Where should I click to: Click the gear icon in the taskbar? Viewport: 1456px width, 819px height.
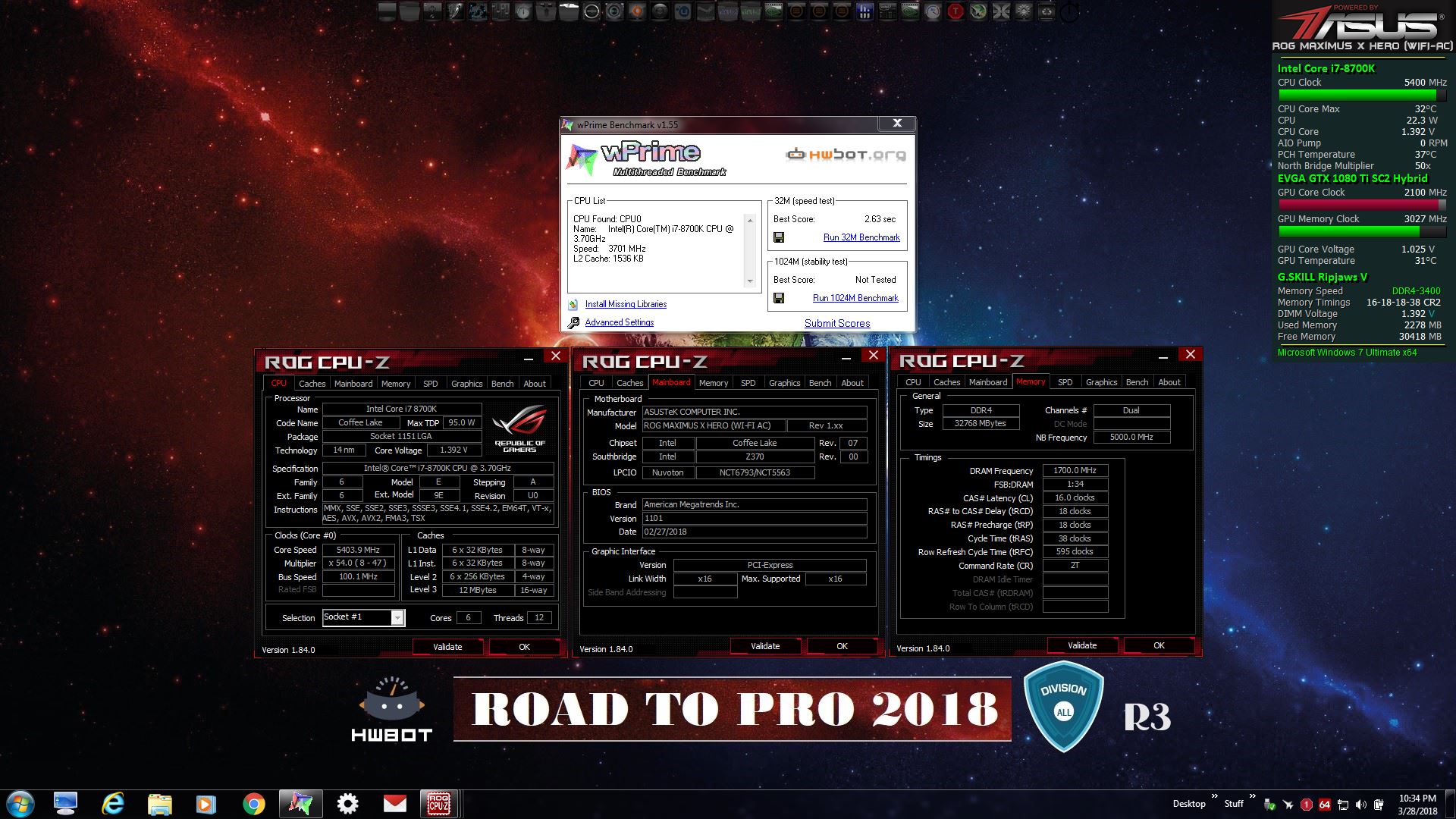347,804
